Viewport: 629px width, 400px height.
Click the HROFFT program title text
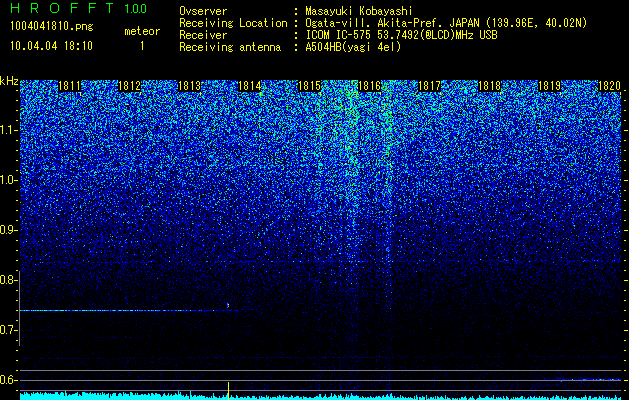coord(63,8)
